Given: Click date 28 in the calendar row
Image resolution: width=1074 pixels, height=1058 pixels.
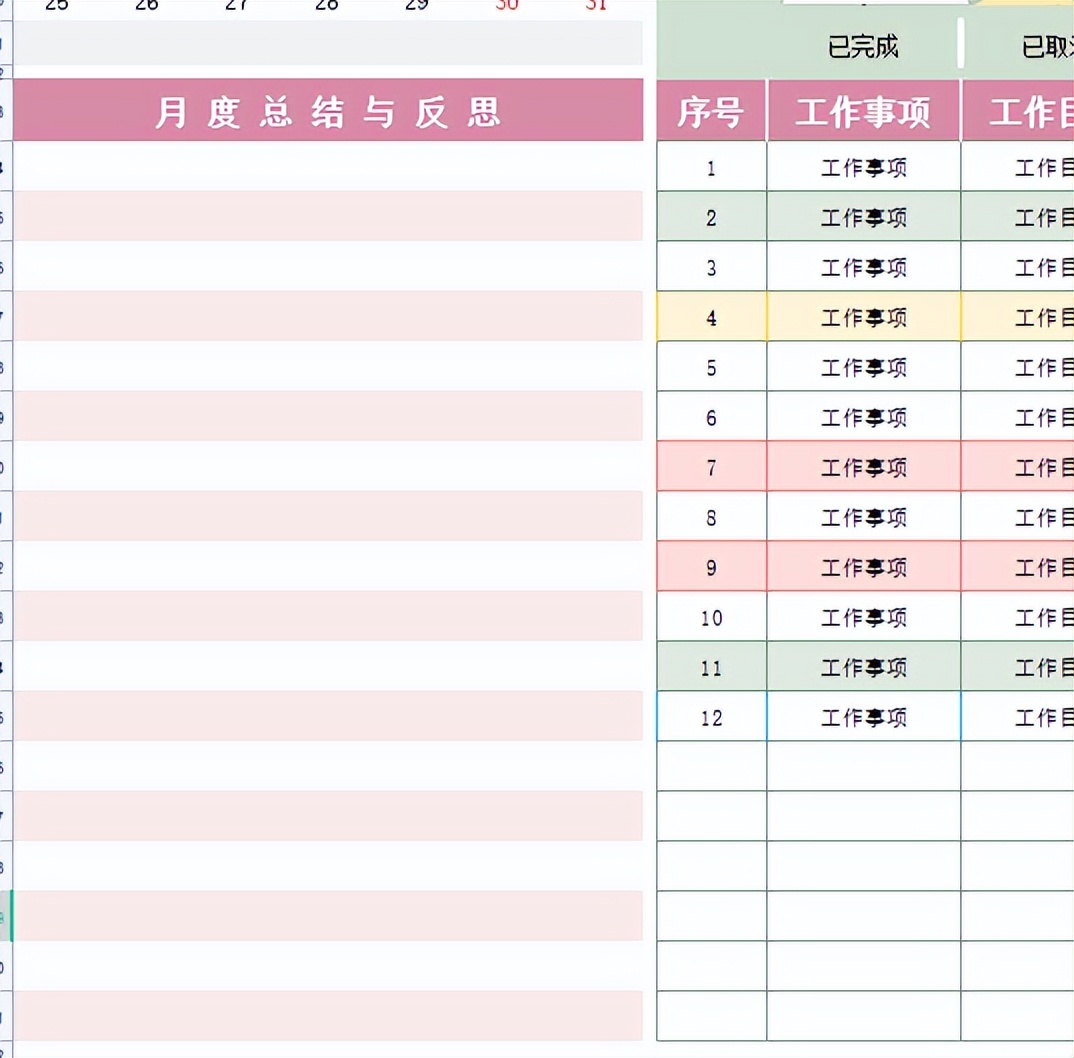Looking at the screenshot, I should tap(326, 6).
